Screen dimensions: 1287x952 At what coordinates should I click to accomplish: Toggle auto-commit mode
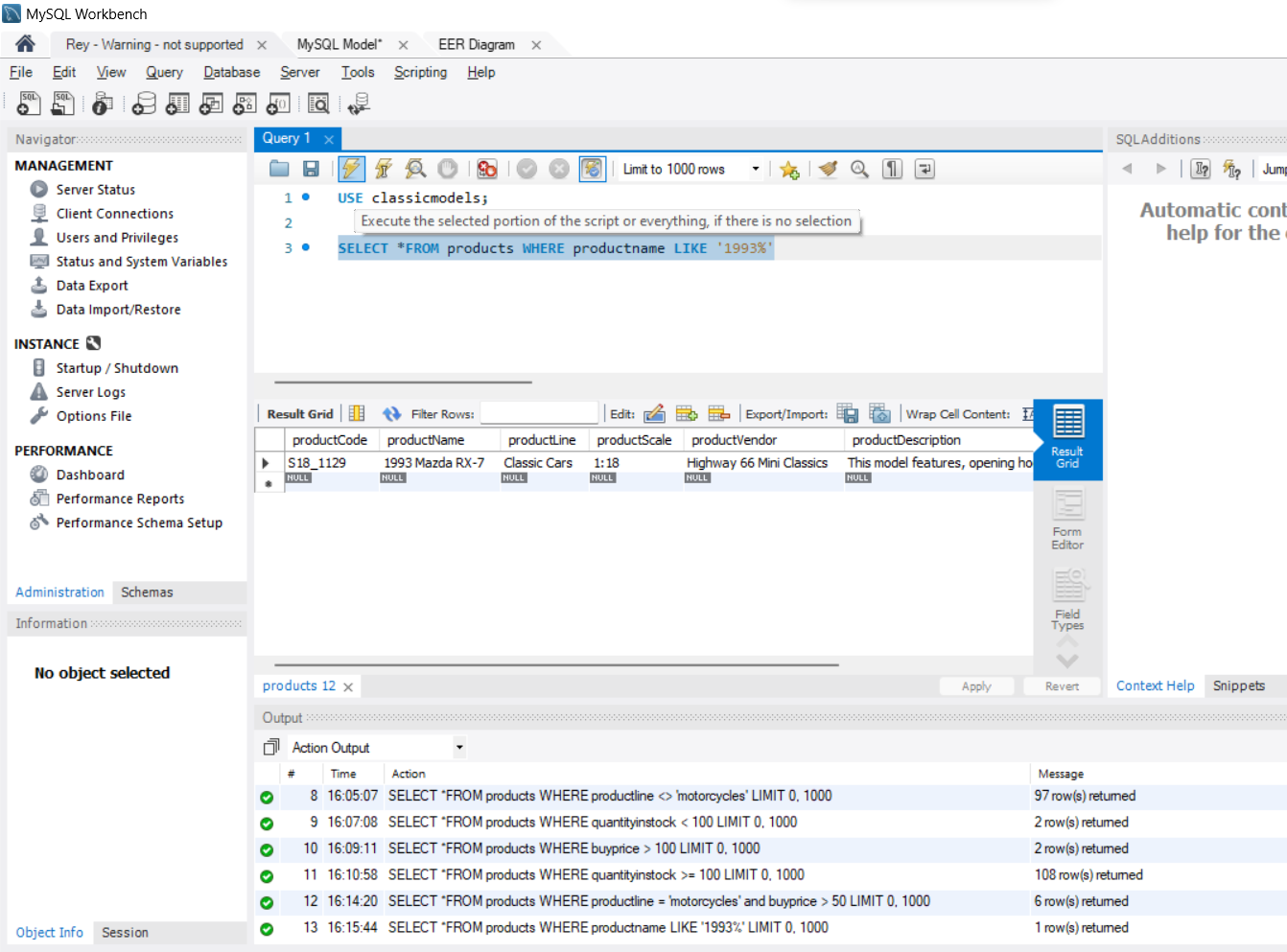pyautogui.click(x=592, y=169)
